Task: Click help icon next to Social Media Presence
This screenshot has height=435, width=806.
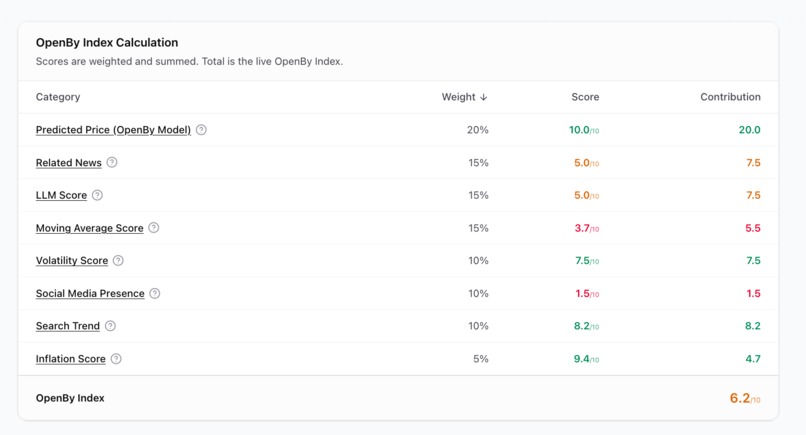Action: (155, 294)
